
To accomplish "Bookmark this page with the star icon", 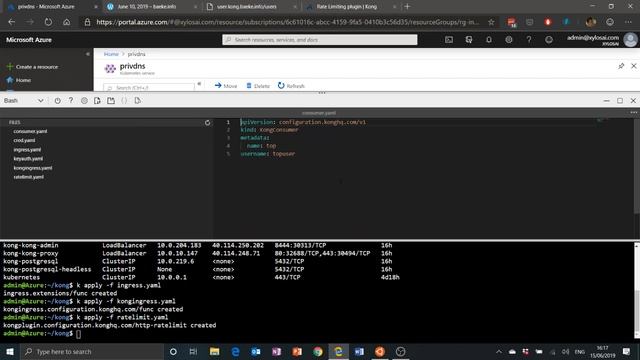I will pos(491,22).
